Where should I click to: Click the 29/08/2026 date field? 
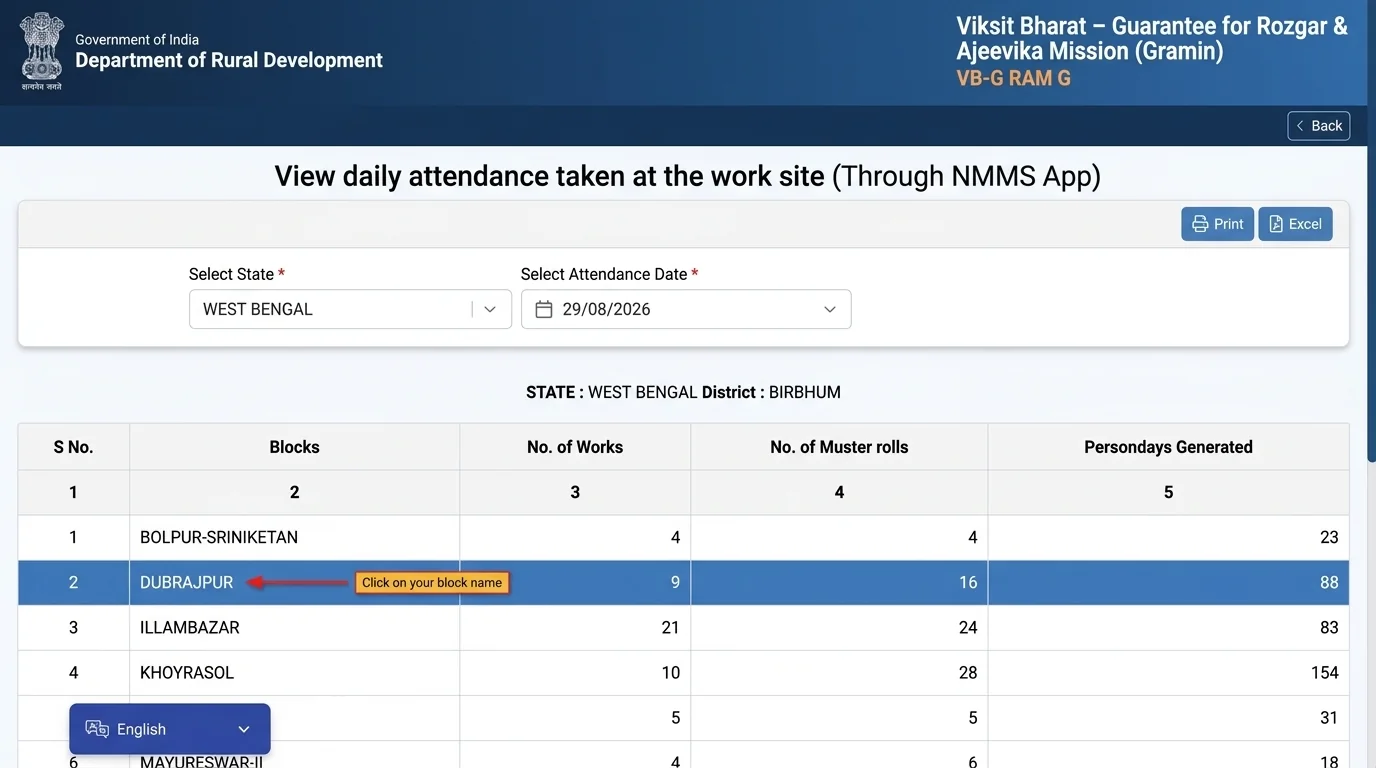coord(686,309)
